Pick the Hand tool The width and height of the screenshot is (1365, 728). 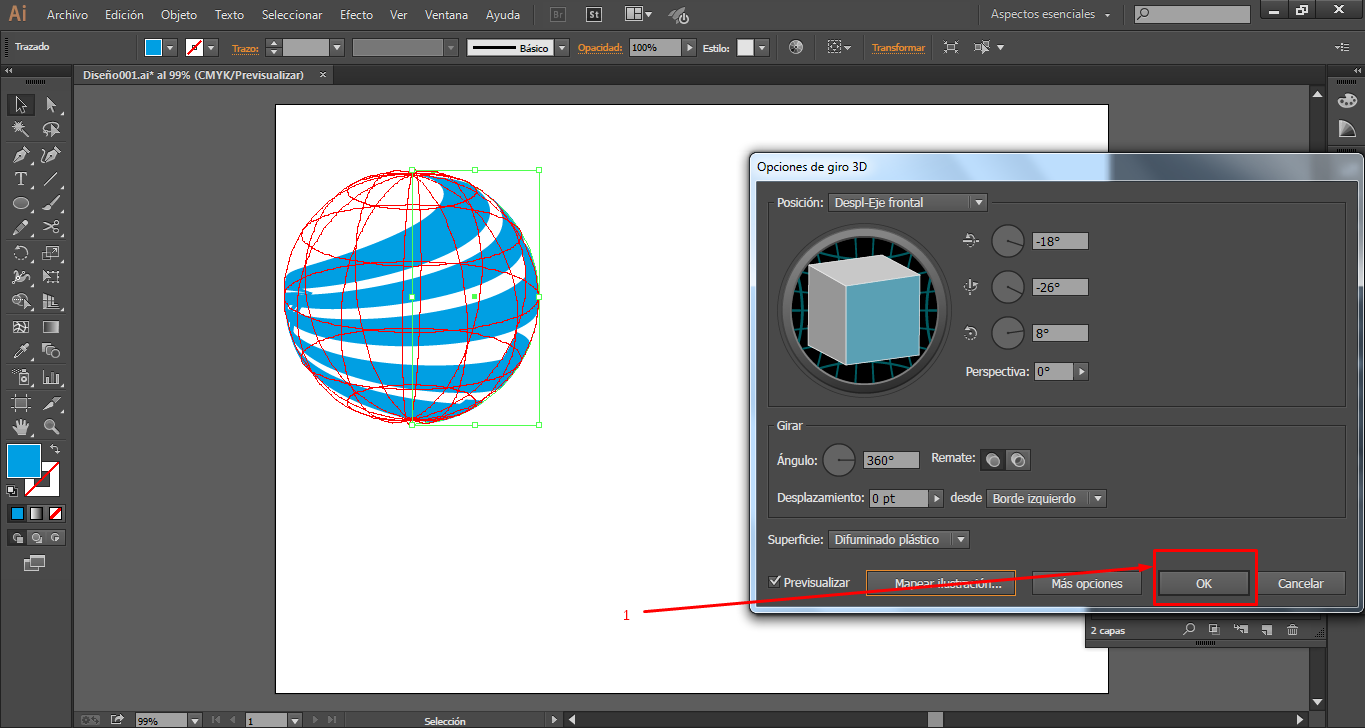[20, 427]
